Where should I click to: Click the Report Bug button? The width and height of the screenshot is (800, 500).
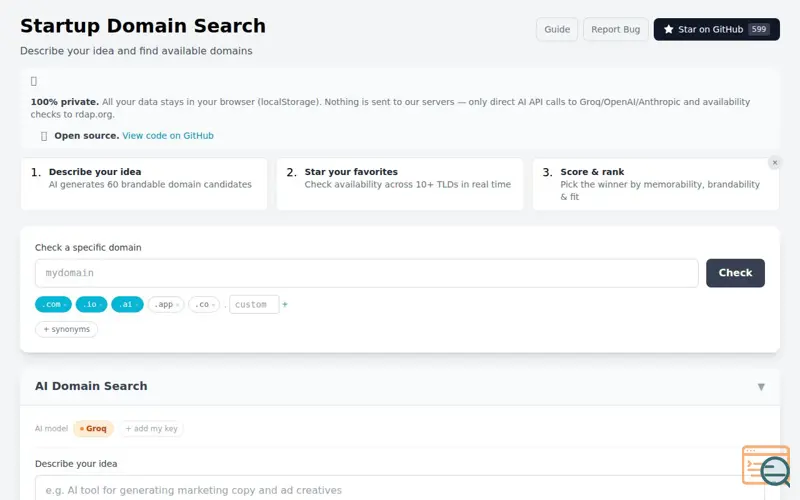[615, 30]
